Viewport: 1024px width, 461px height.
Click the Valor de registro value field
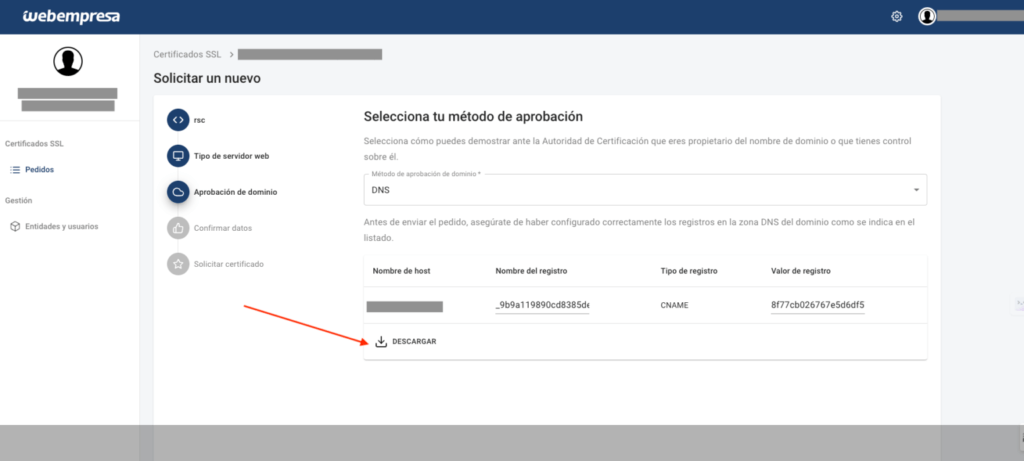818,305
